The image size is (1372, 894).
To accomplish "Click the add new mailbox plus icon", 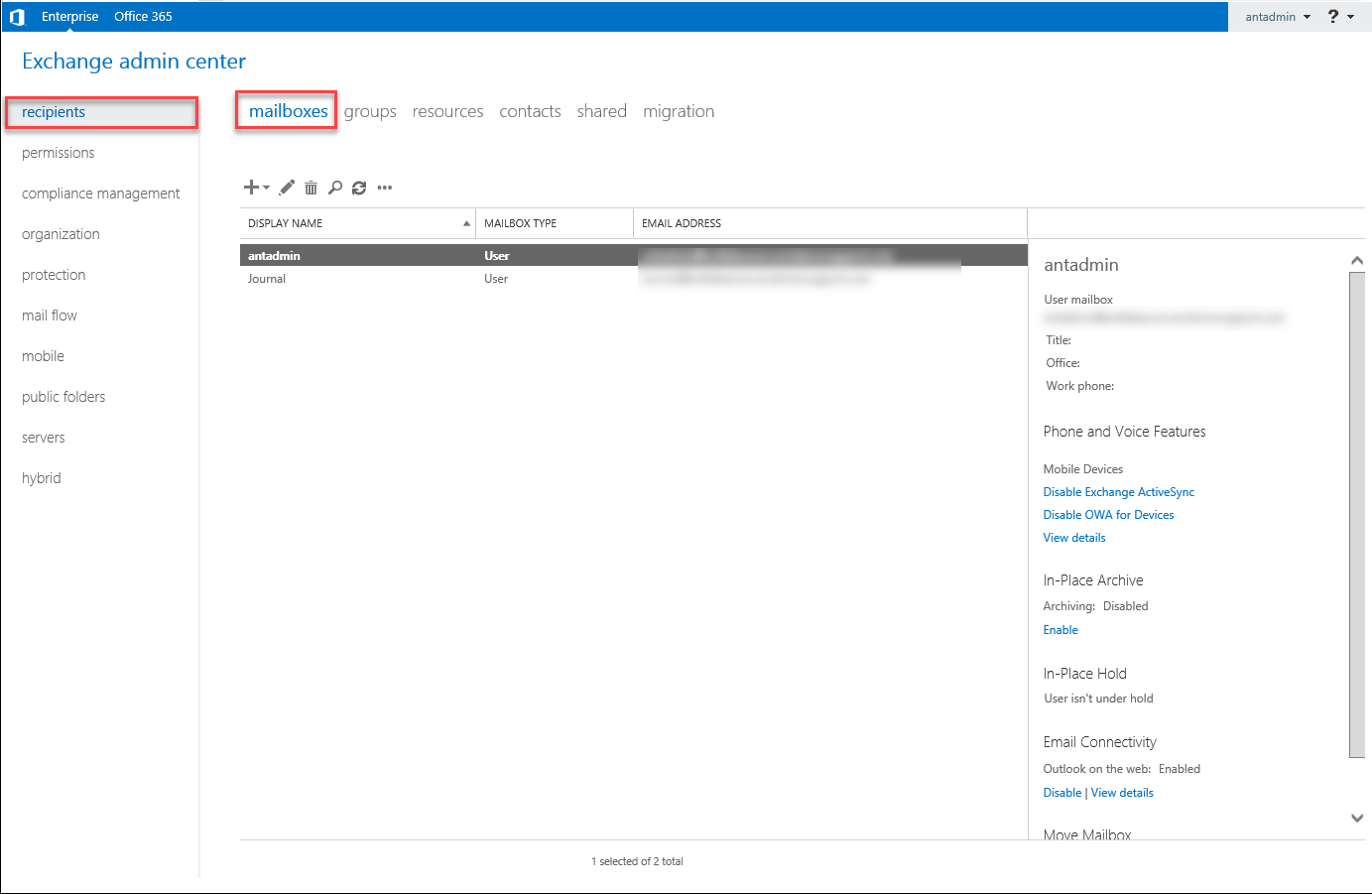I will [x=253, y=188].
